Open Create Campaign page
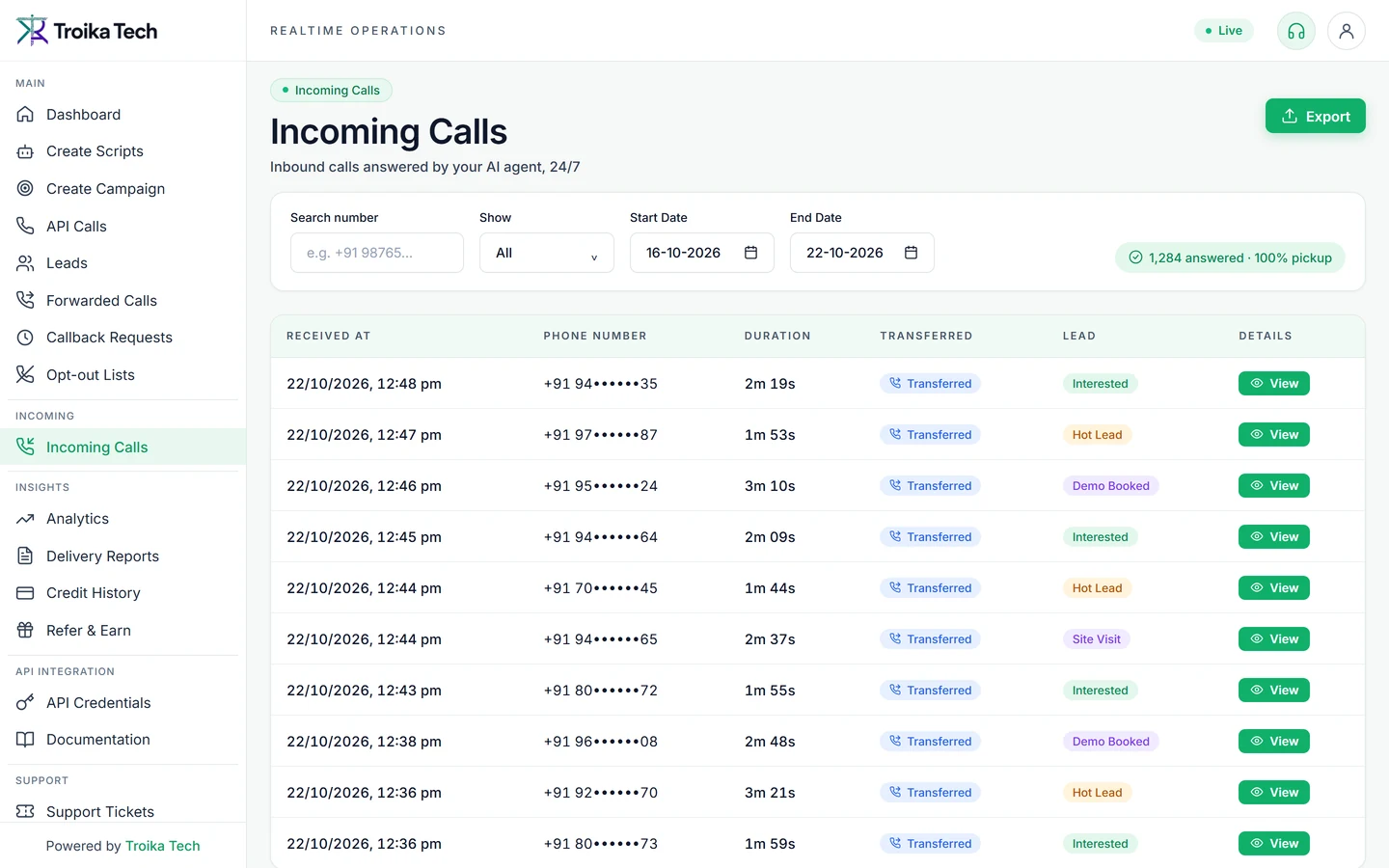Viewport: 1389px width, 868px height. pyautogui.click(x=123, y=188)
